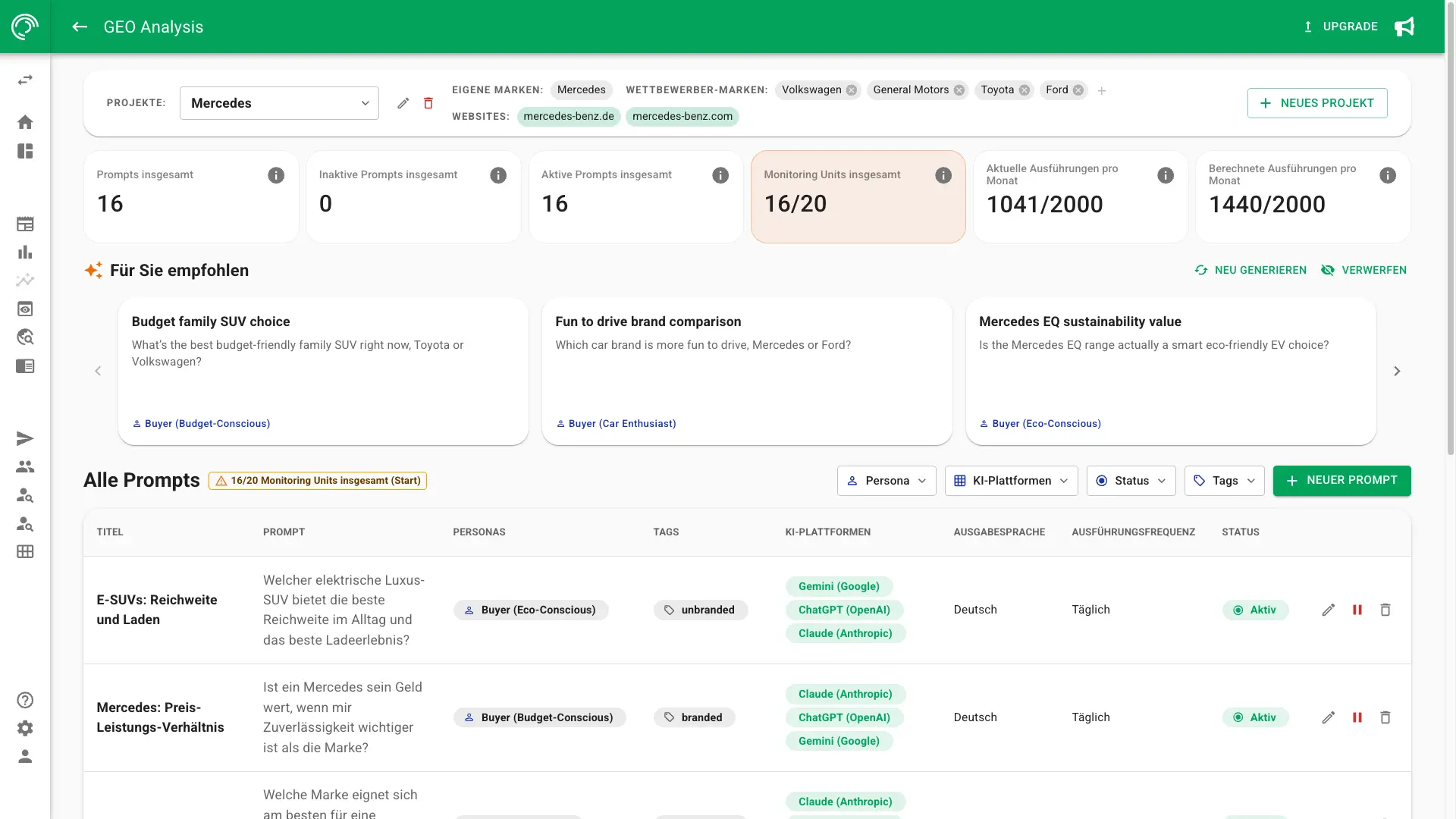Remove Volkswagen competitor brand chip

(852, 90)
